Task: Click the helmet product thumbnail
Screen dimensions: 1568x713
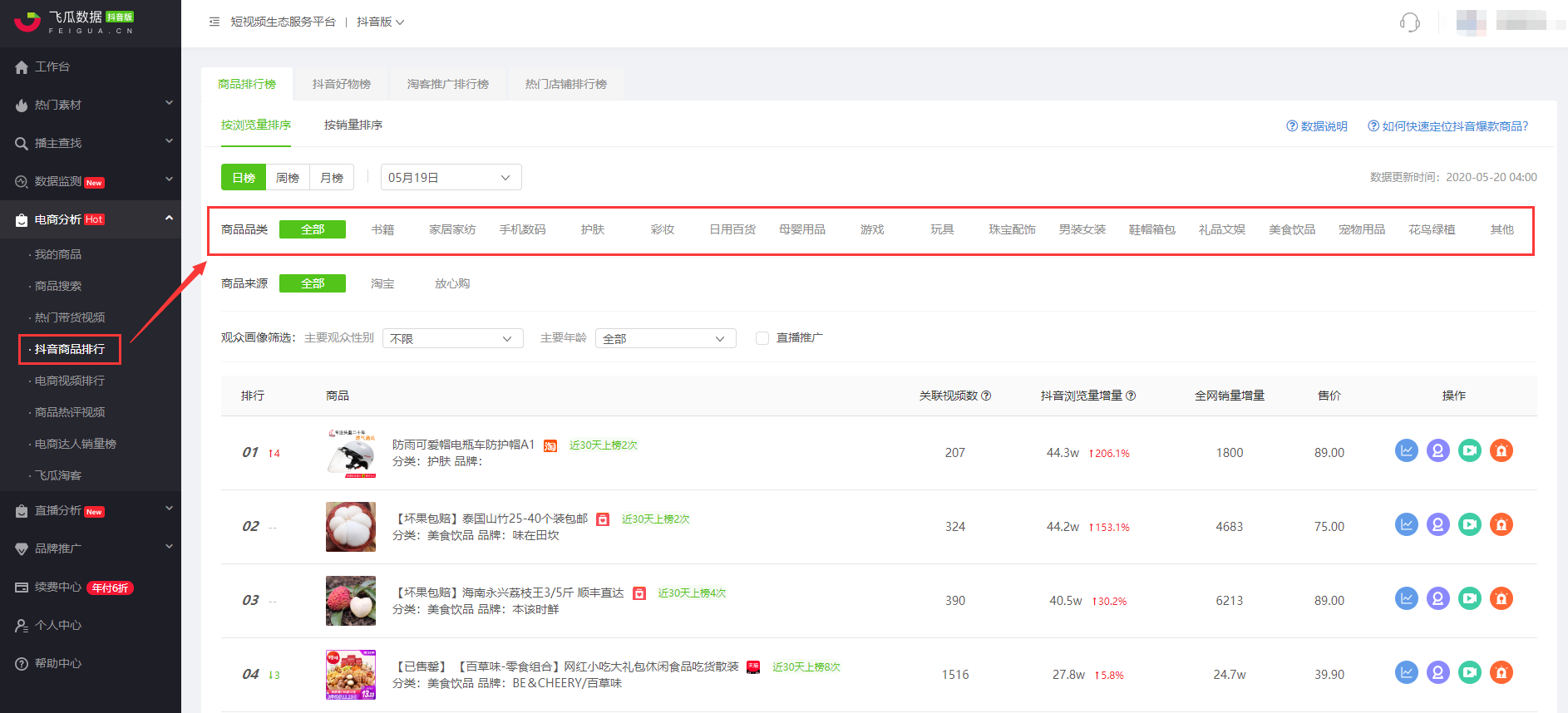Action: pos(351,453)
